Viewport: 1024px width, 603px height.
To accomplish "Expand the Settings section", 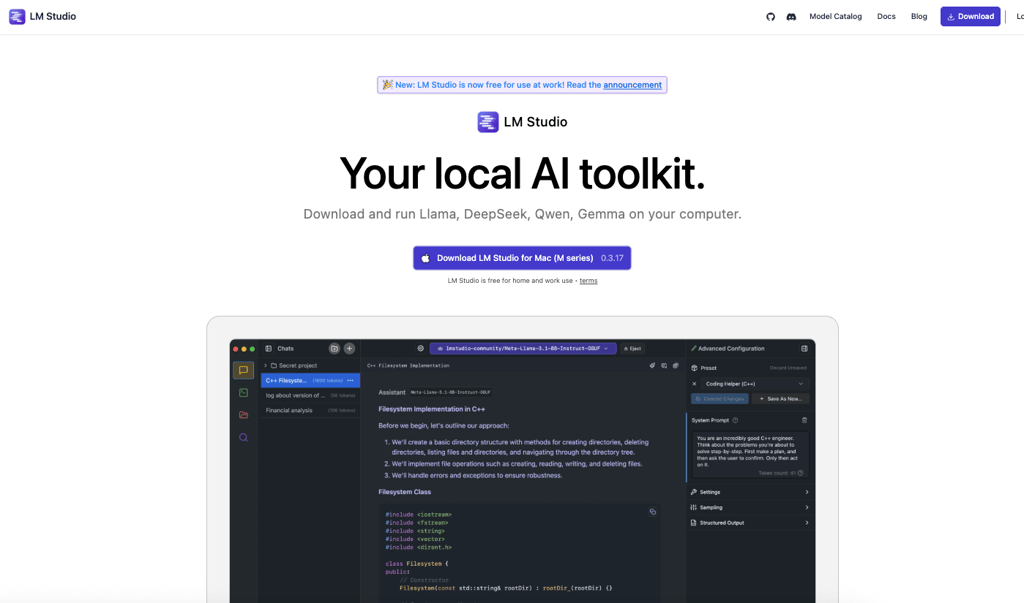I will 749,492.
